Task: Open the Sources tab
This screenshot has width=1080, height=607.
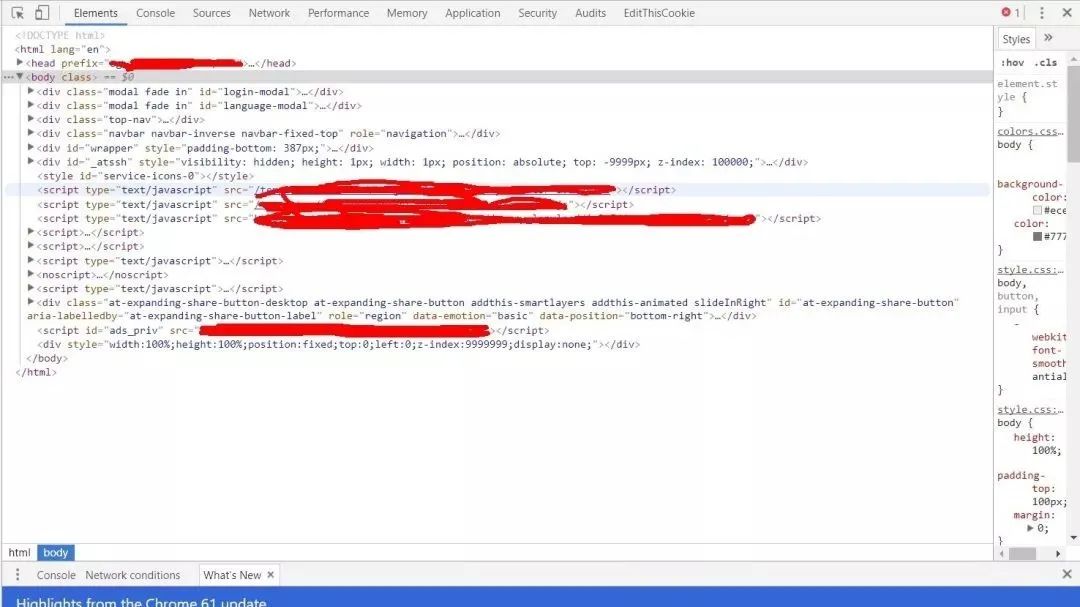Action: click(x=211, y=13)
